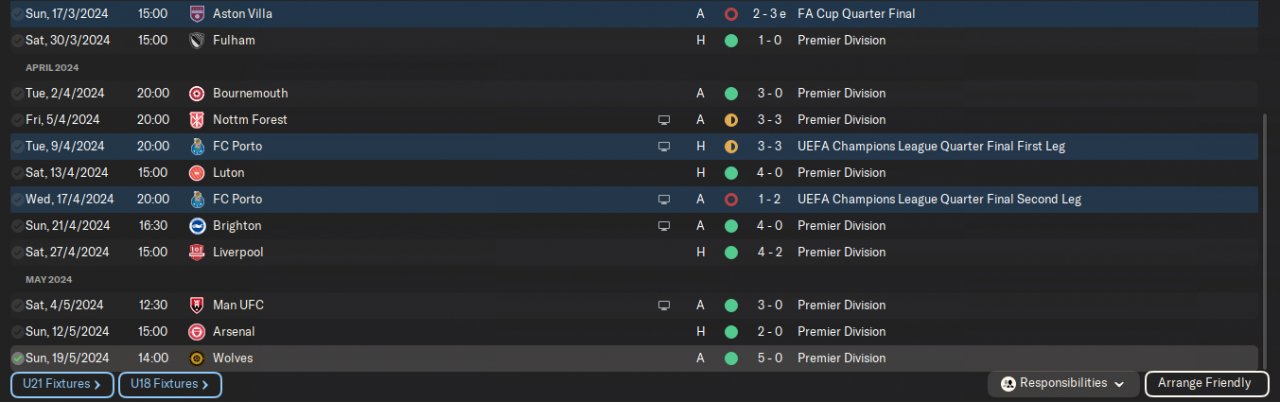The width and height of the screenshot is (1280, 402).
Task: Click the Arrange Friendly button
Action: pos(1208,383)
